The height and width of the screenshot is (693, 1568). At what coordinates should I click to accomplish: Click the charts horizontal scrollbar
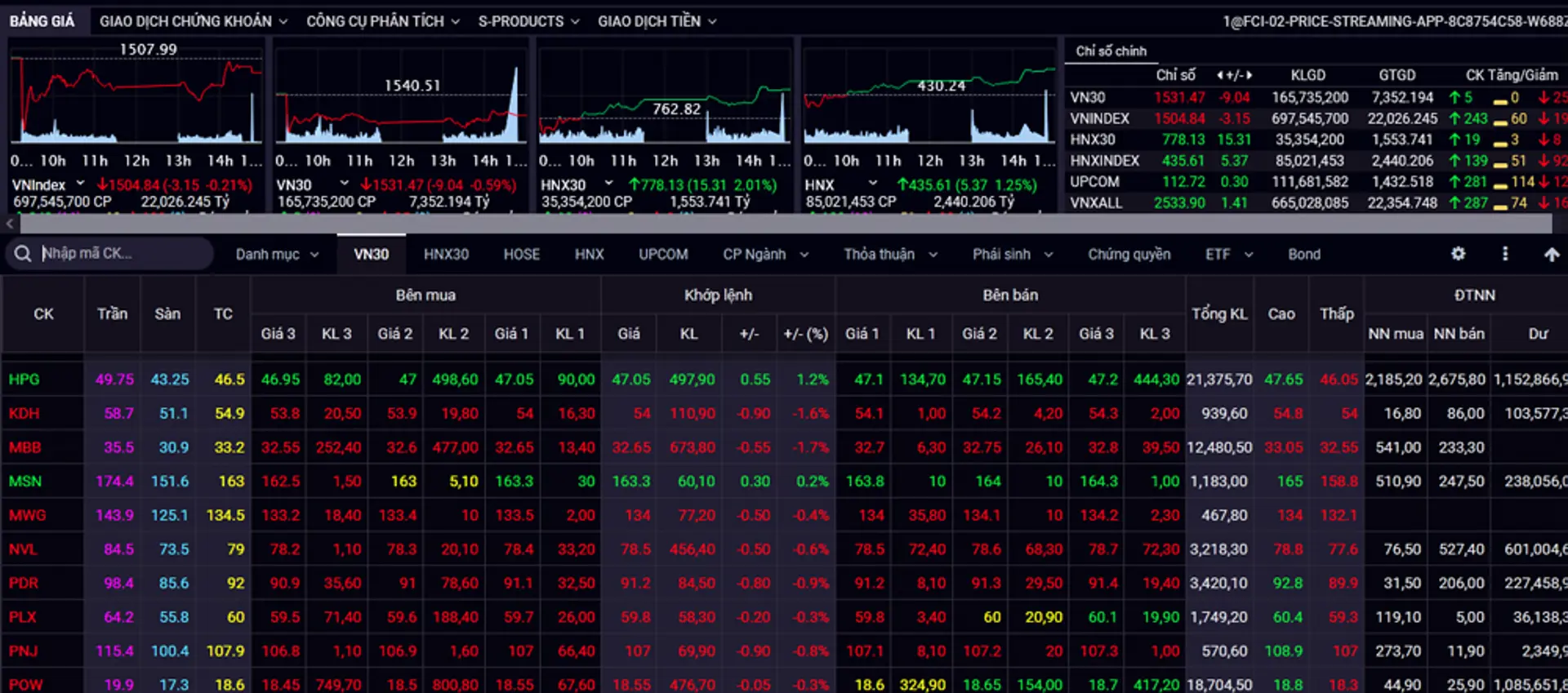click(x=786, y=223)
